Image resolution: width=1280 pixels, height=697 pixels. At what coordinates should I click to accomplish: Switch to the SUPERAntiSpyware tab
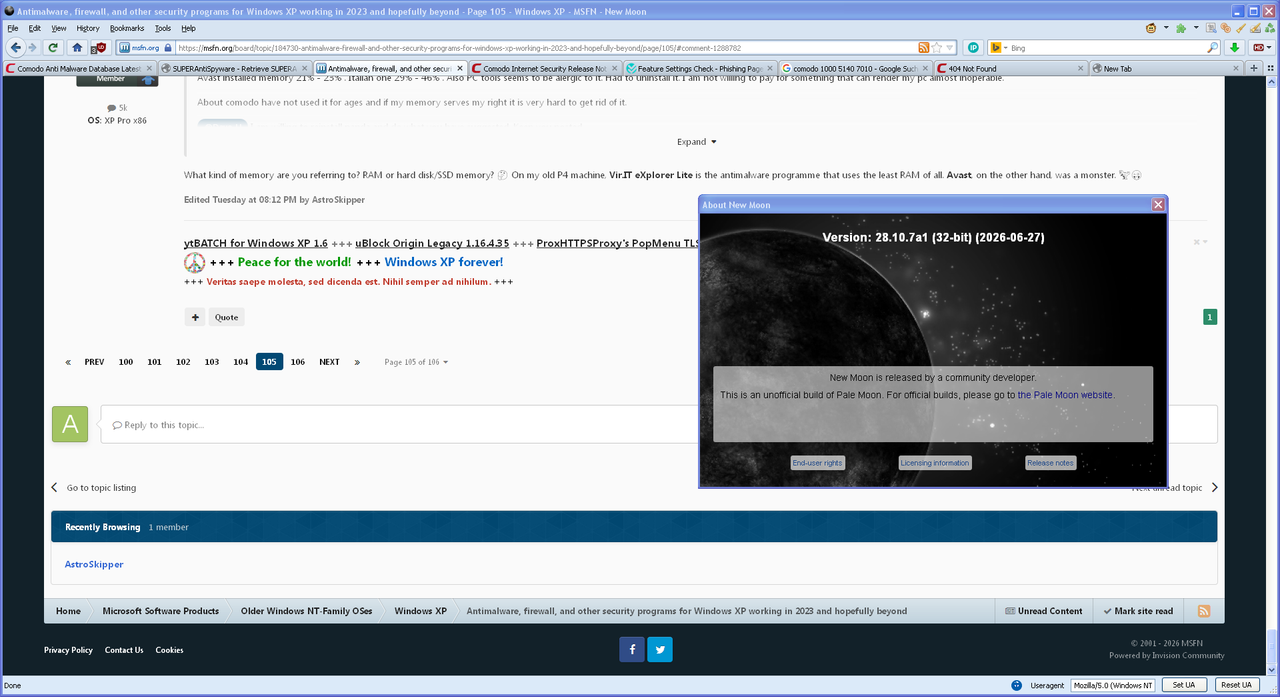pos(234,69)
